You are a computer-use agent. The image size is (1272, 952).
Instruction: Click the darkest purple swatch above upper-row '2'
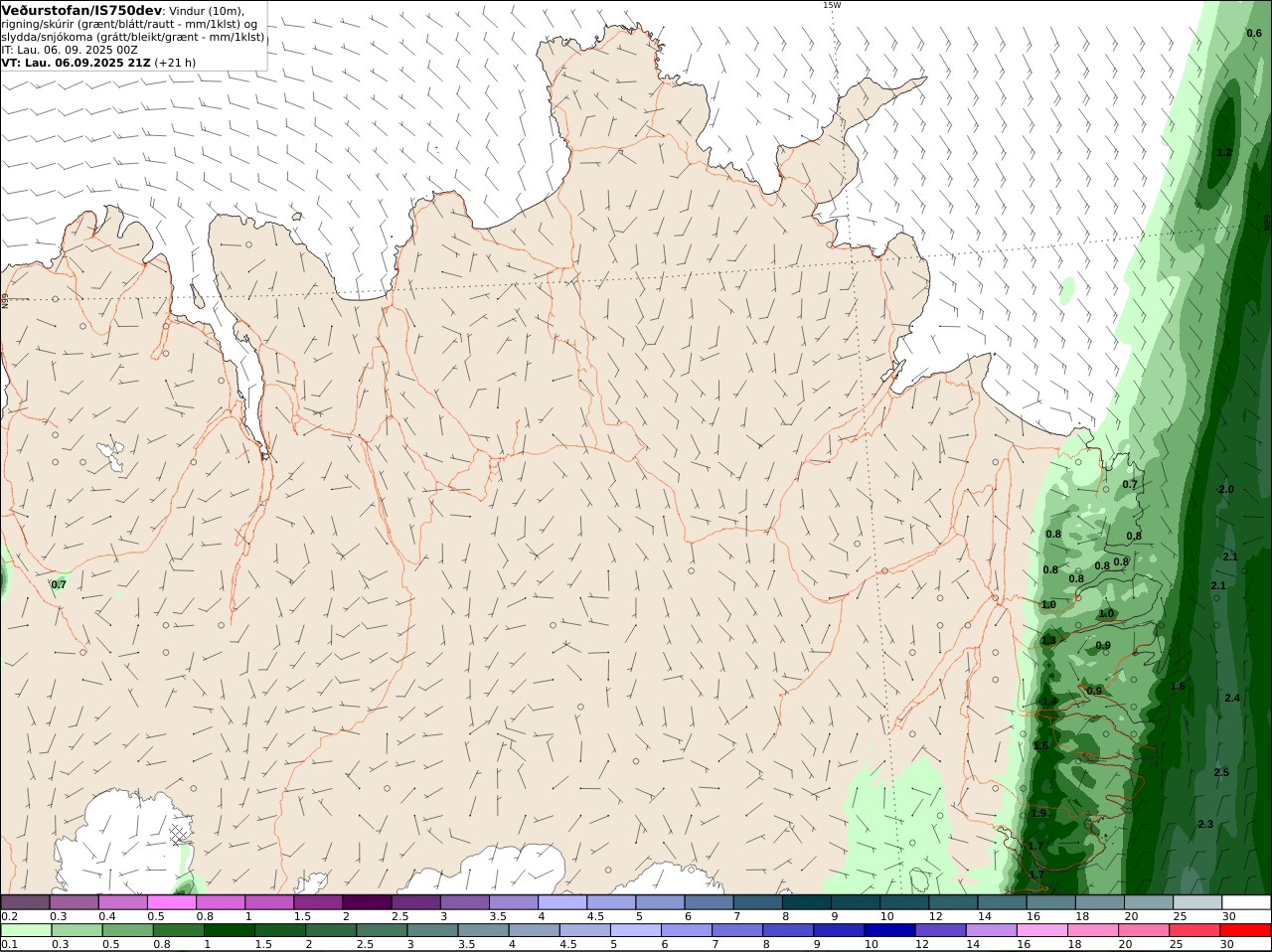[x=366, y=902]
